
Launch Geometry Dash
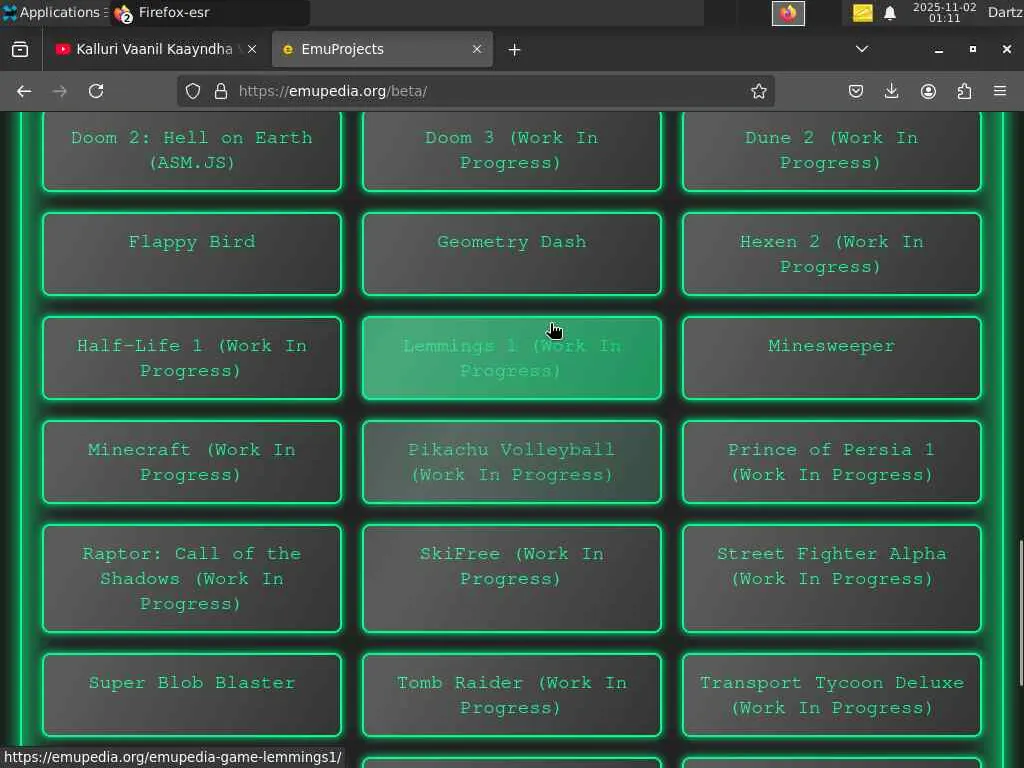click(x=511, y=254)
